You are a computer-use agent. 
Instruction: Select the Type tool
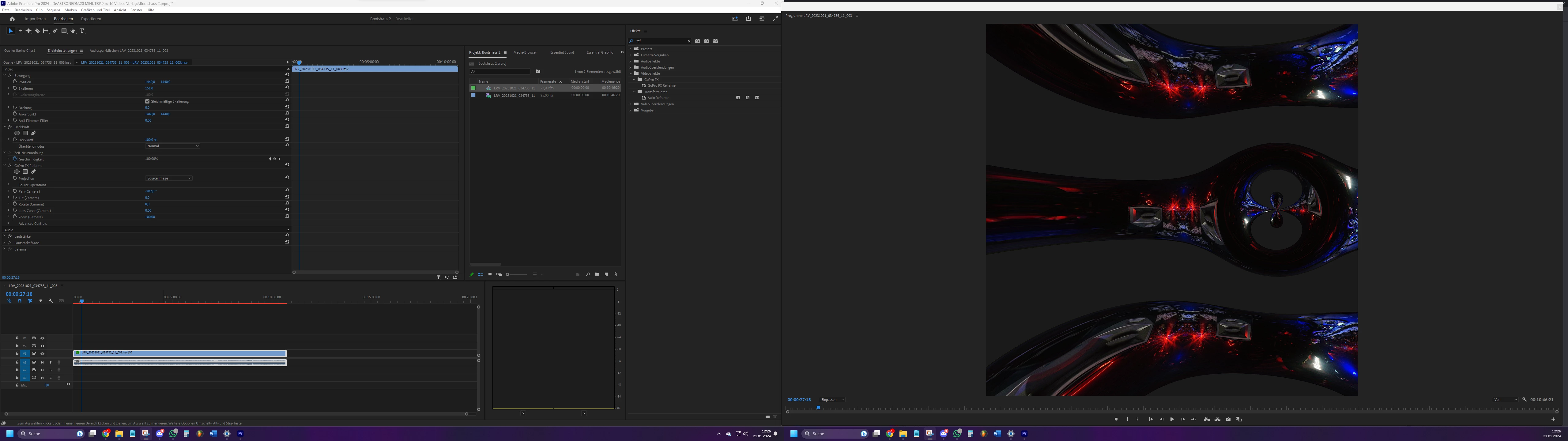click(x=82, y=31)
